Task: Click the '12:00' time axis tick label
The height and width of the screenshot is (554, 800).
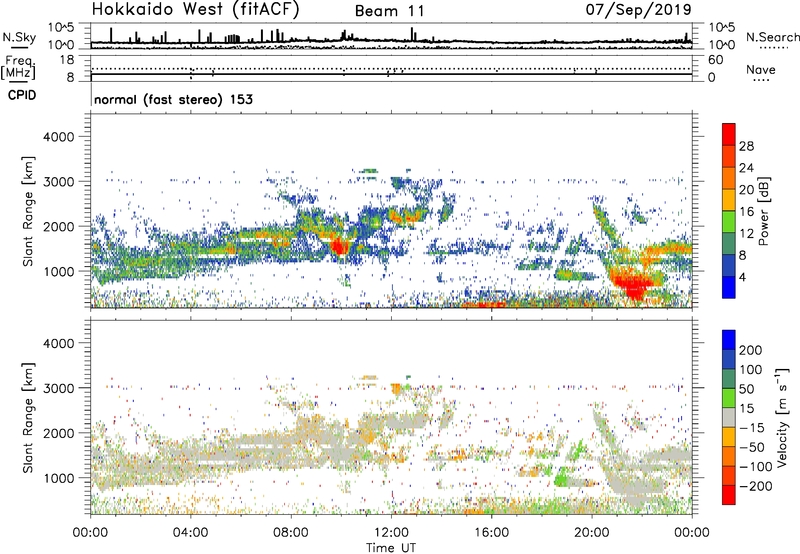Action: pyautogui.click(x=391, y=533)
